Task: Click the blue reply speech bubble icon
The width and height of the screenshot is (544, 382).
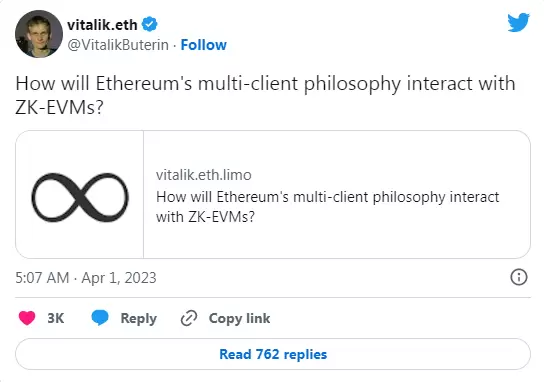Action: tap(100, 318)
